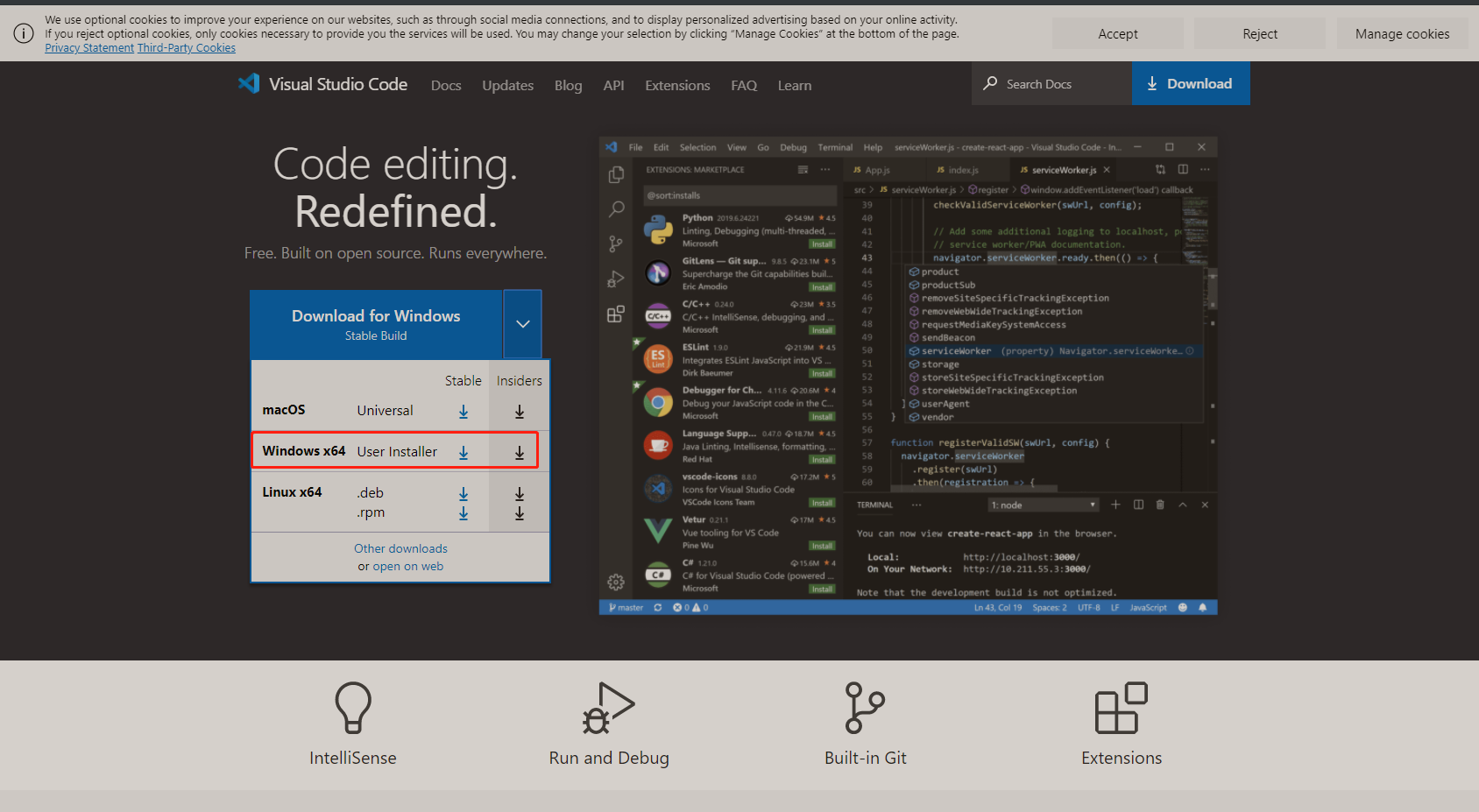Click the 'User Installer' text
1479x812 pixels.
click(397, 452)
